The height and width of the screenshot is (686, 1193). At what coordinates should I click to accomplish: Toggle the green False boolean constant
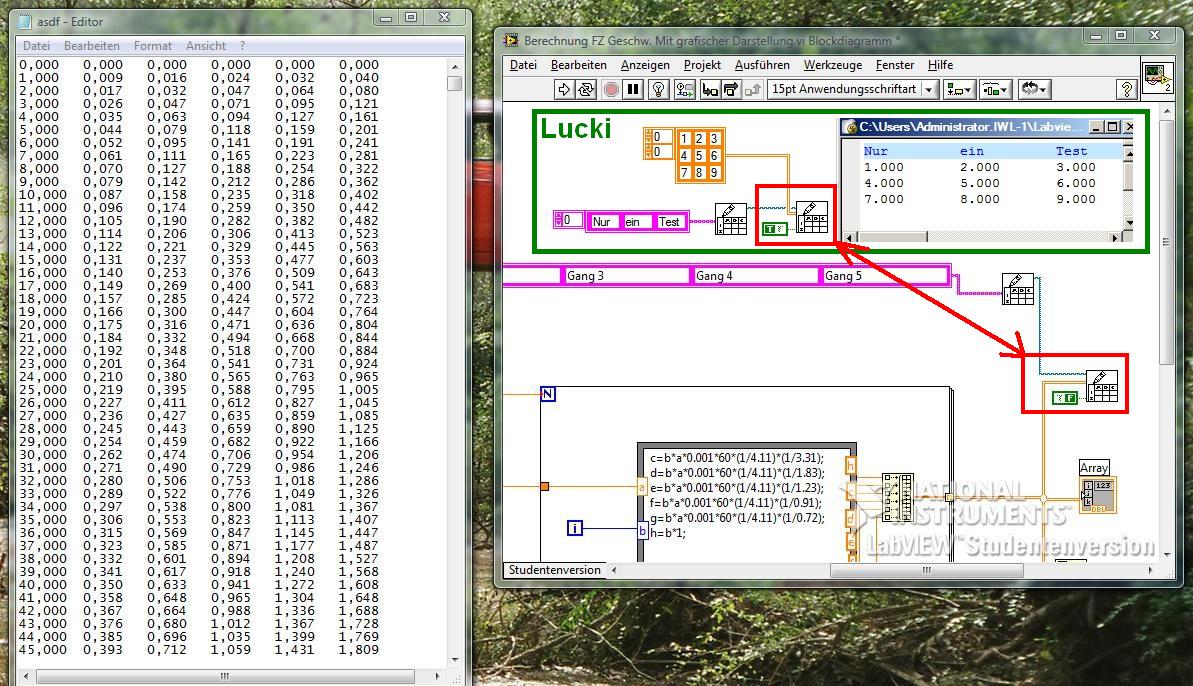pos(1064,397)
